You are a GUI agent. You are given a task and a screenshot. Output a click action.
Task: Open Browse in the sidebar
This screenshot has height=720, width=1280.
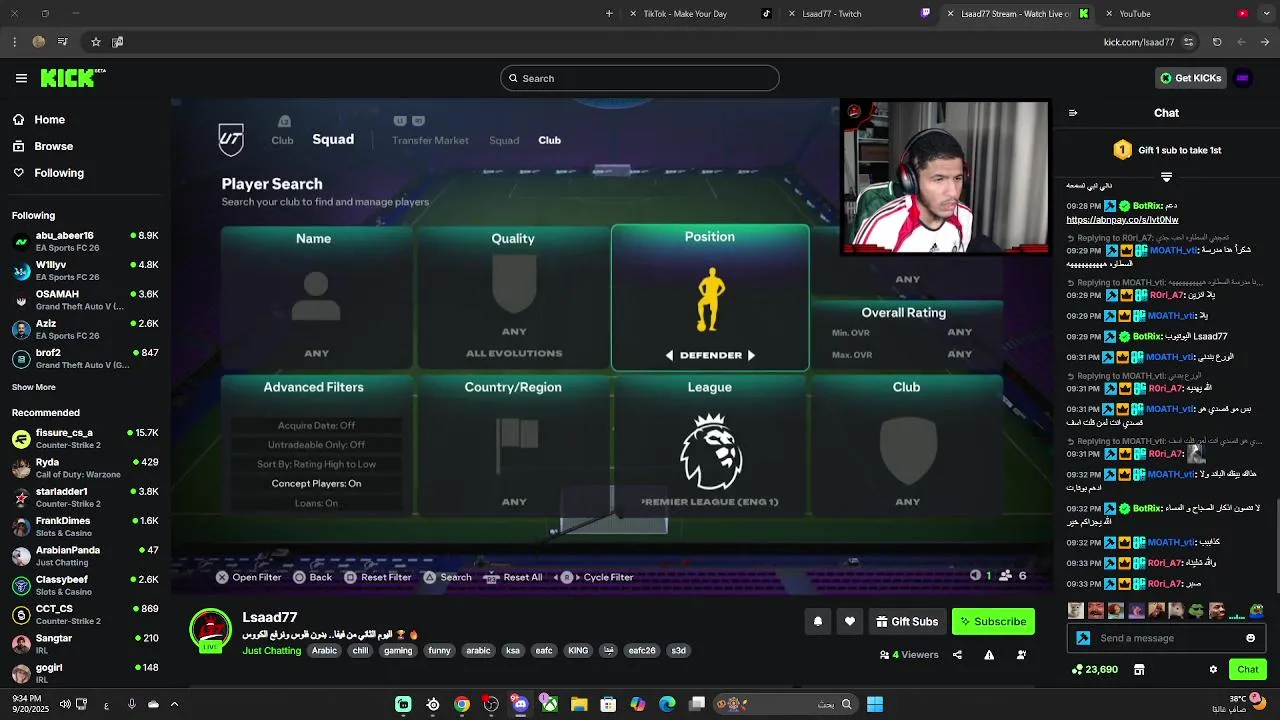tap(43, 146)
